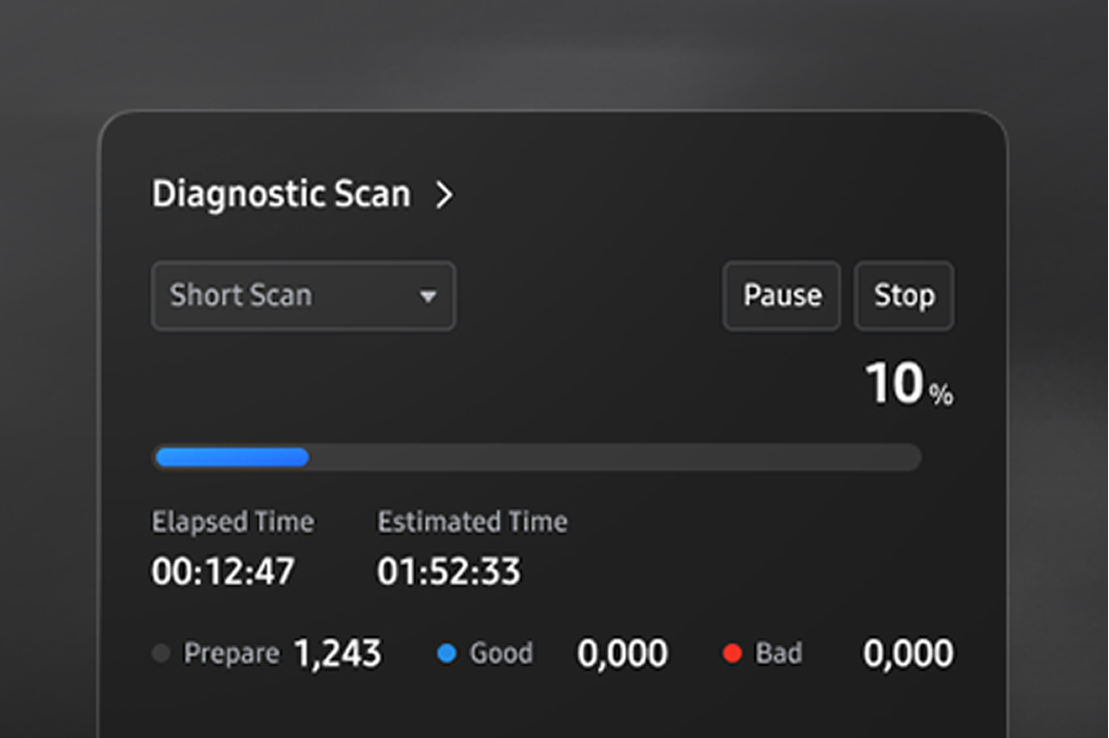This screenshot has width=1109, height=738.
Task: Click the blue Good status indicator
Action: (x=447, y=652)
